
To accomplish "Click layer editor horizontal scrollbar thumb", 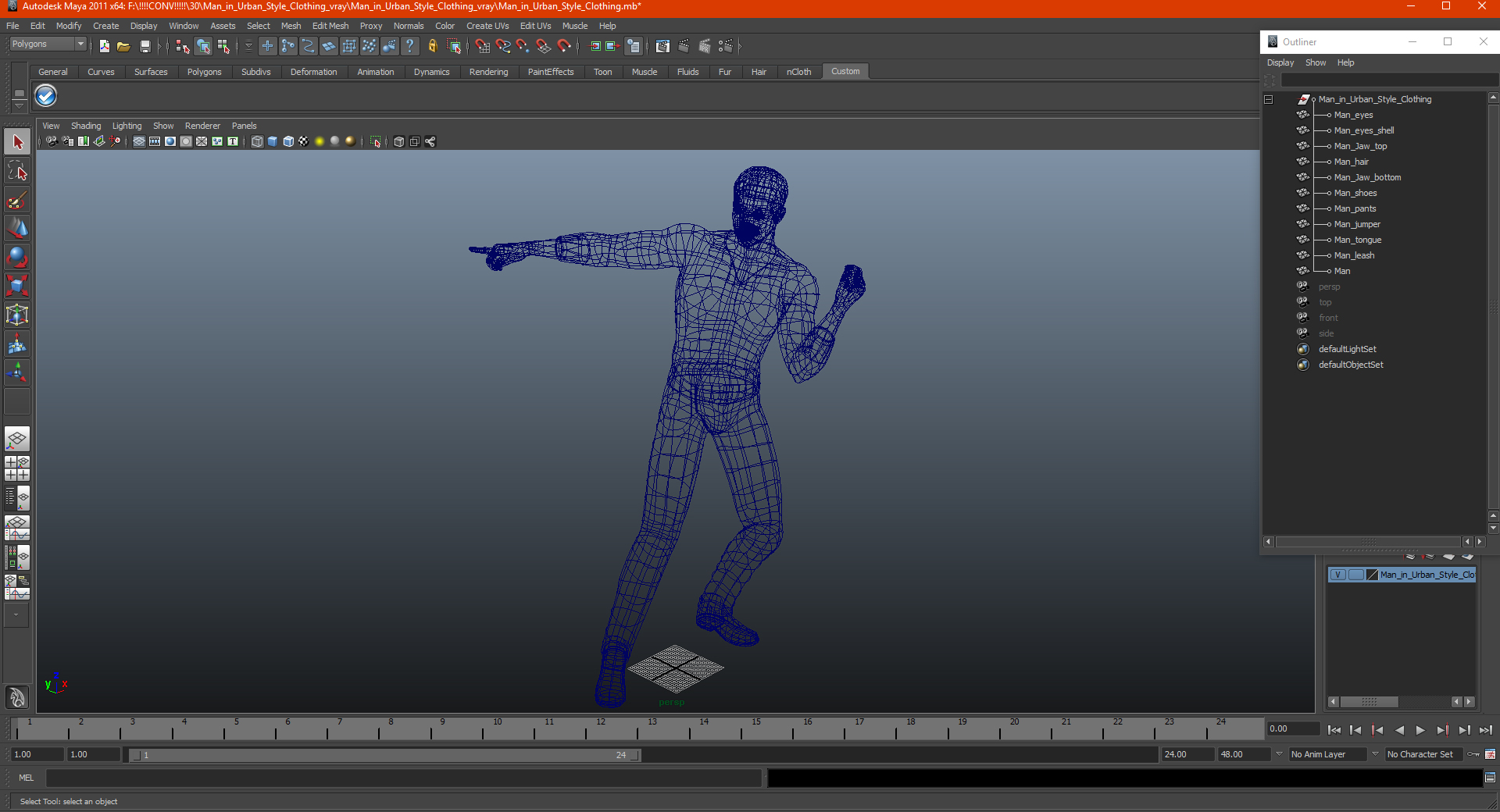I will click(1369, 702).
